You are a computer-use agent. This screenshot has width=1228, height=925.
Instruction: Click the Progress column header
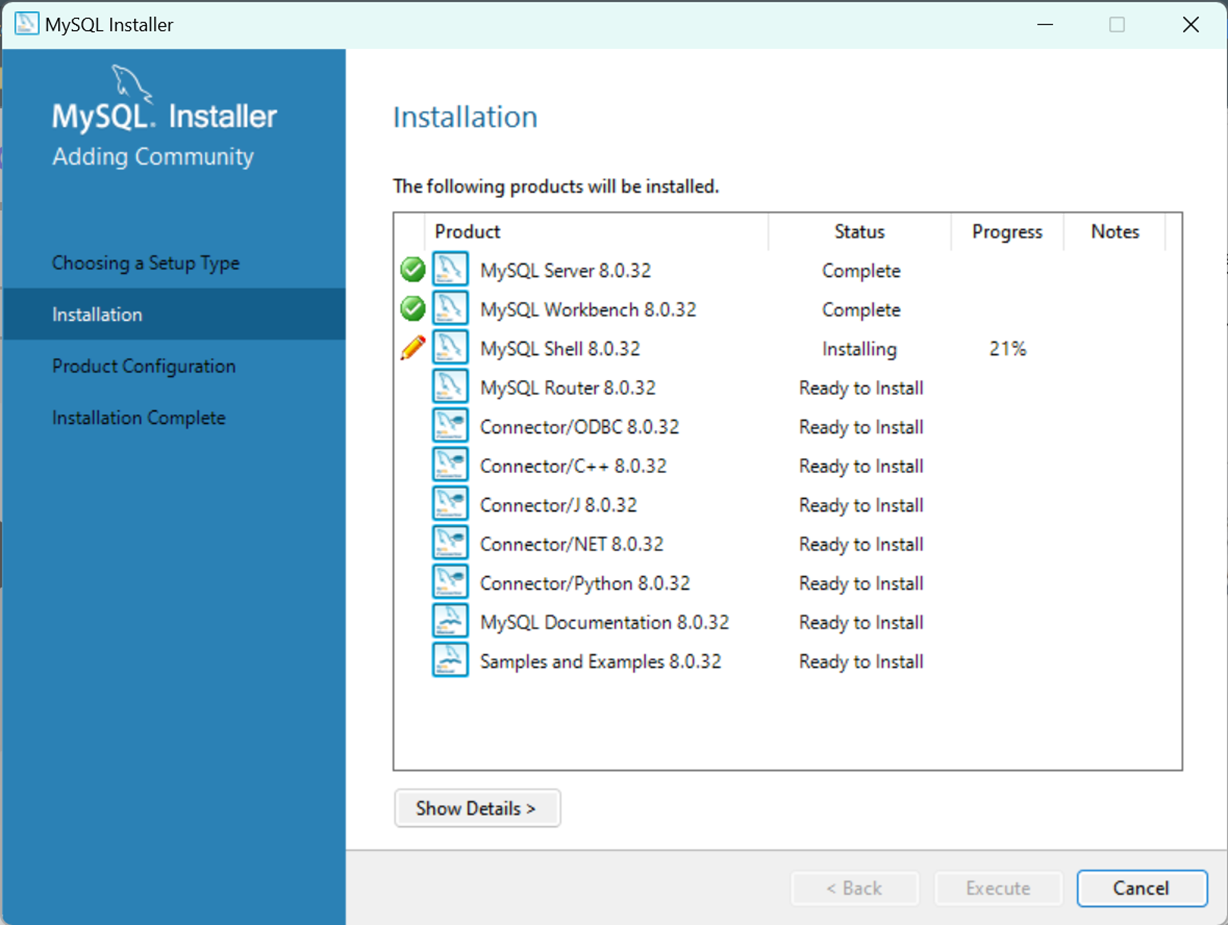1007,231
